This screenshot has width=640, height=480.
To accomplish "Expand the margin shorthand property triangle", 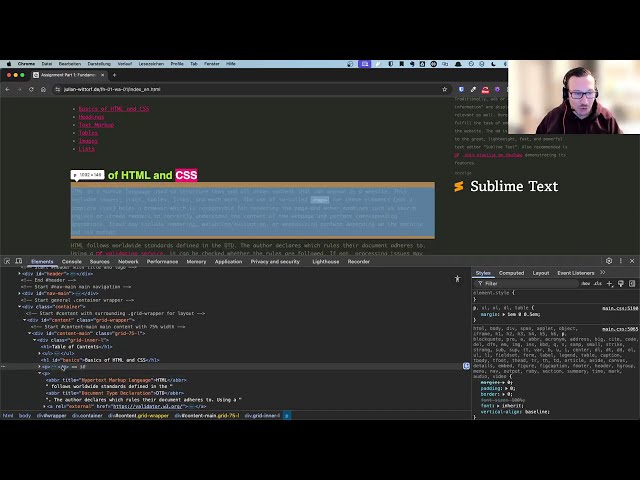I will pos(502,315).
